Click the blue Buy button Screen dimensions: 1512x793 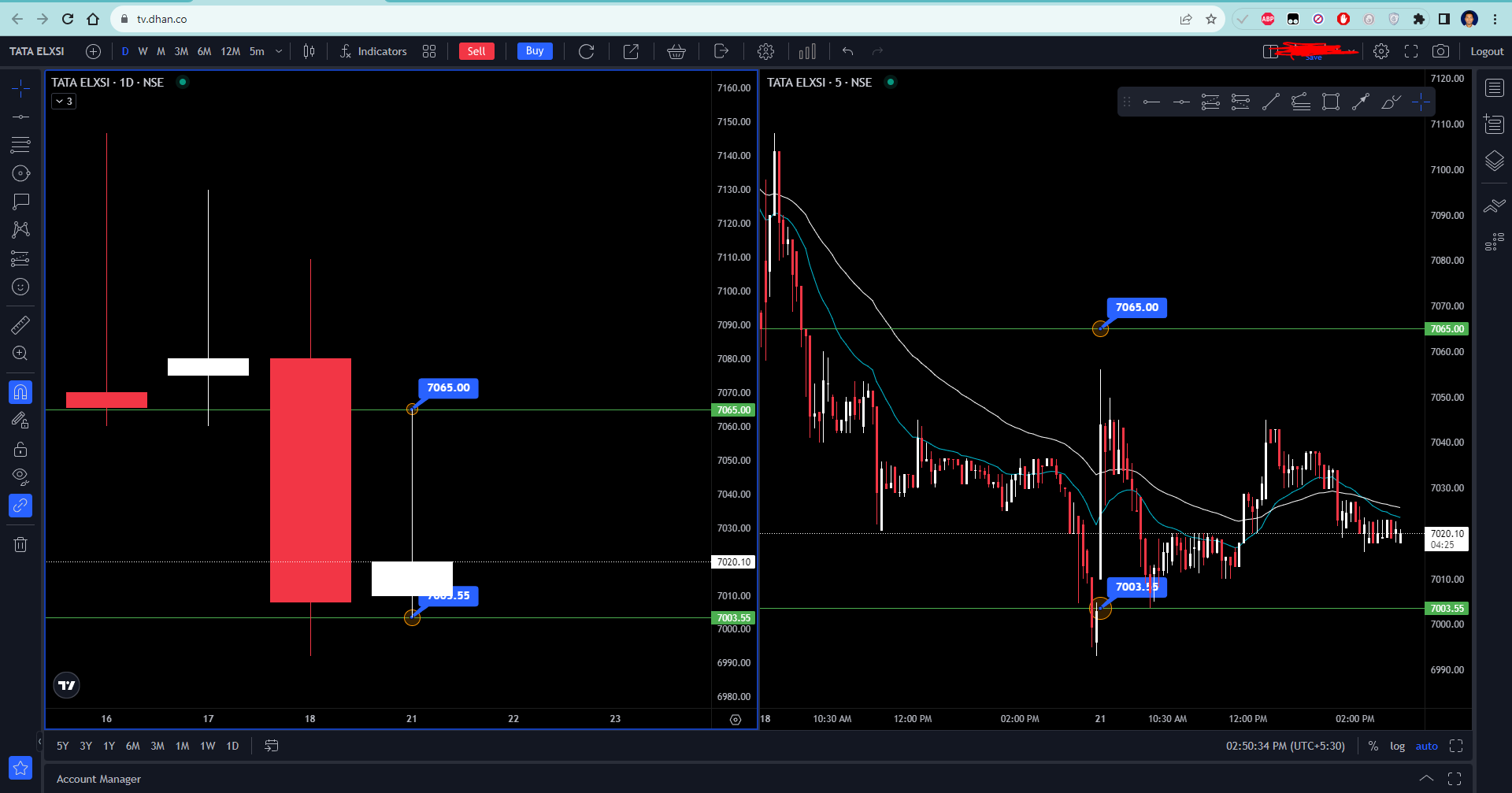pyautogui.click(x=535, y=51)
